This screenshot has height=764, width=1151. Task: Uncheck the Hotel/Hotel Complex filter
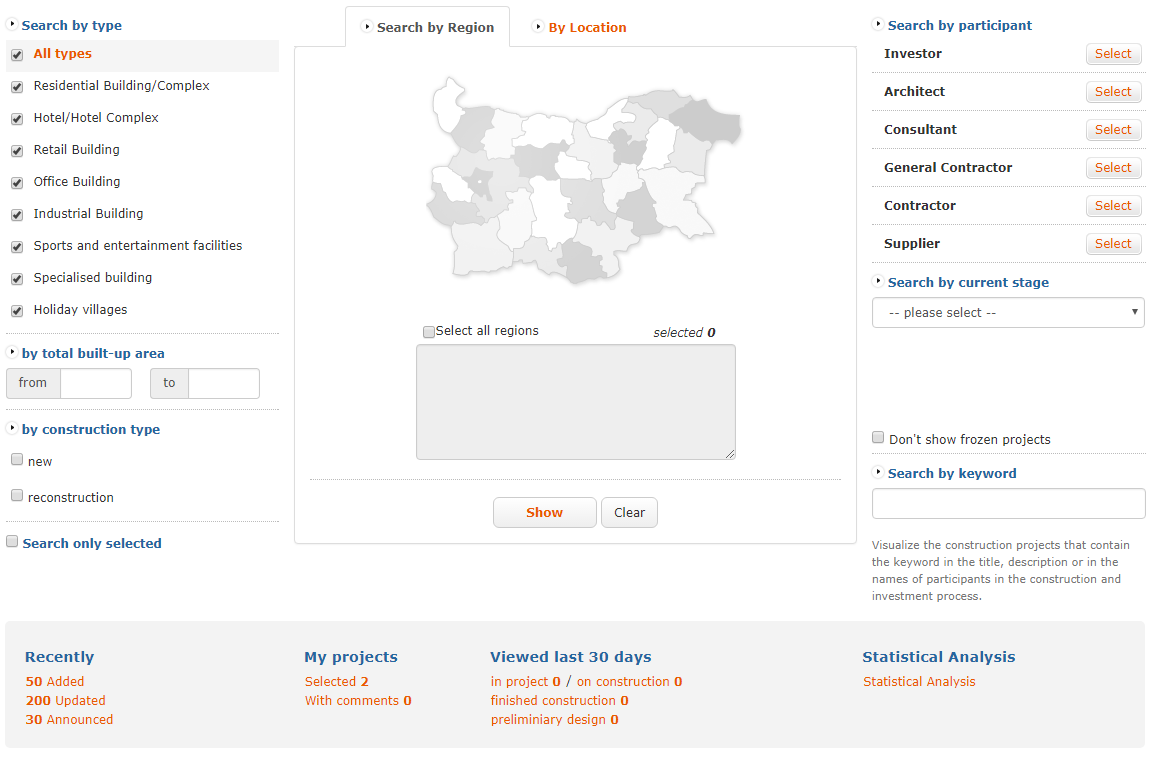point(17,118)
